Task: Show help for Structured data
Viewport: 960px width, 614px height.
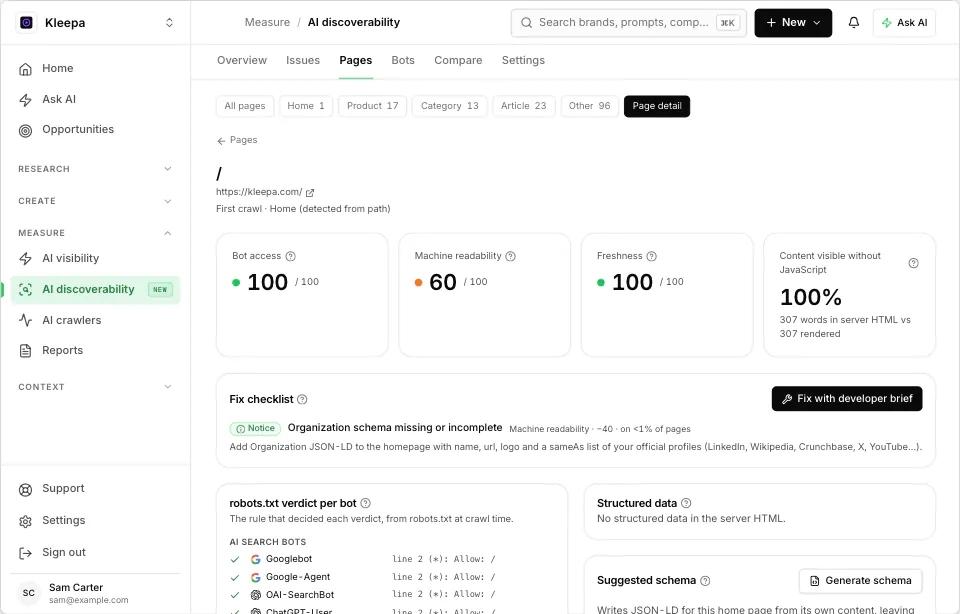Action: (686, 503)
